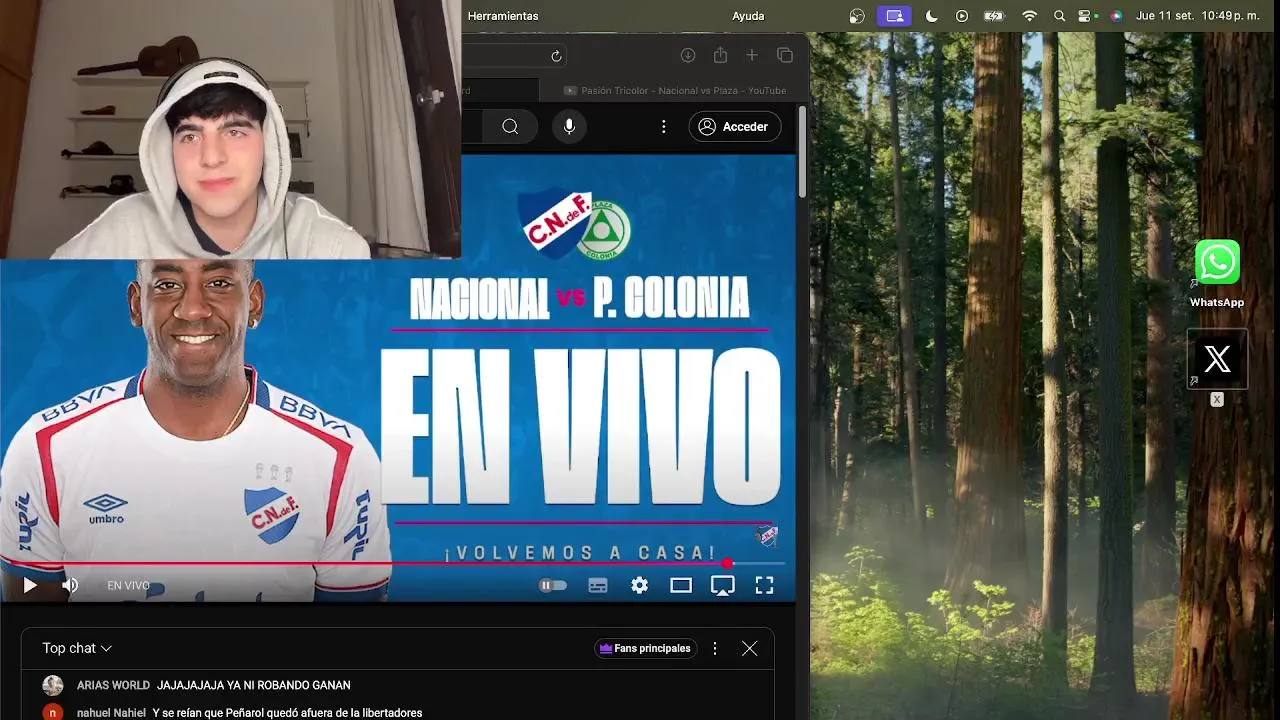
Task: Open Now Playing menu bar icon
Action: pos(962,16)
